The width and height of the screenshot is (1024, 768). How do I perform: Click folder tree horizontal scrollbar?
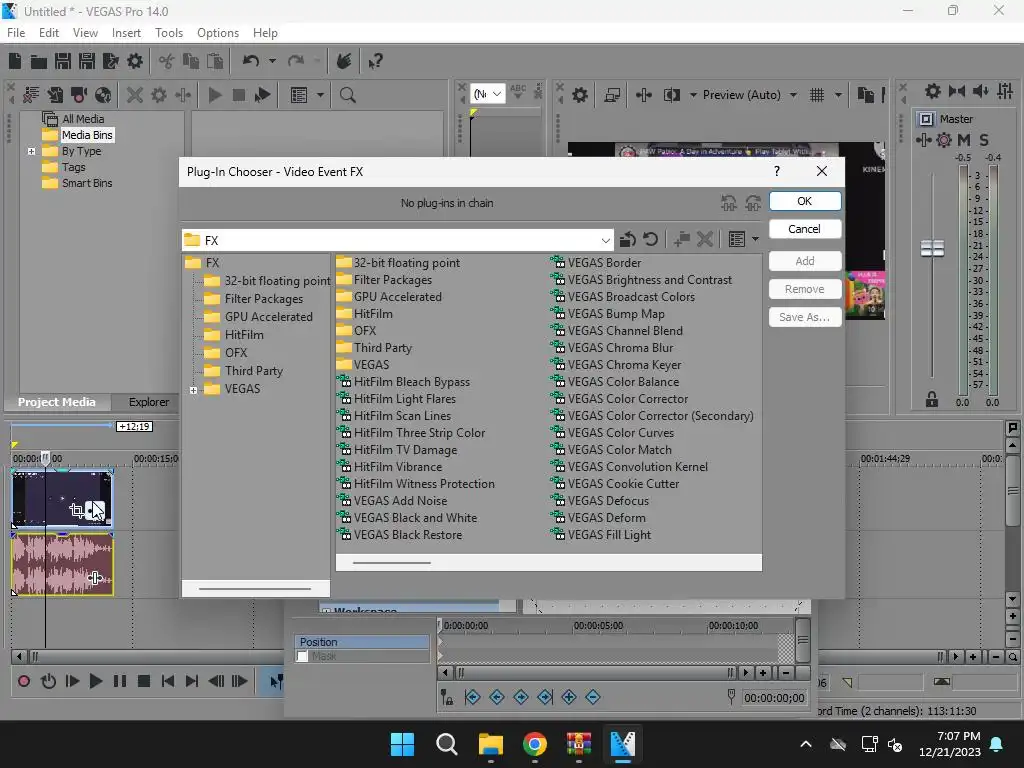(255, 588)
